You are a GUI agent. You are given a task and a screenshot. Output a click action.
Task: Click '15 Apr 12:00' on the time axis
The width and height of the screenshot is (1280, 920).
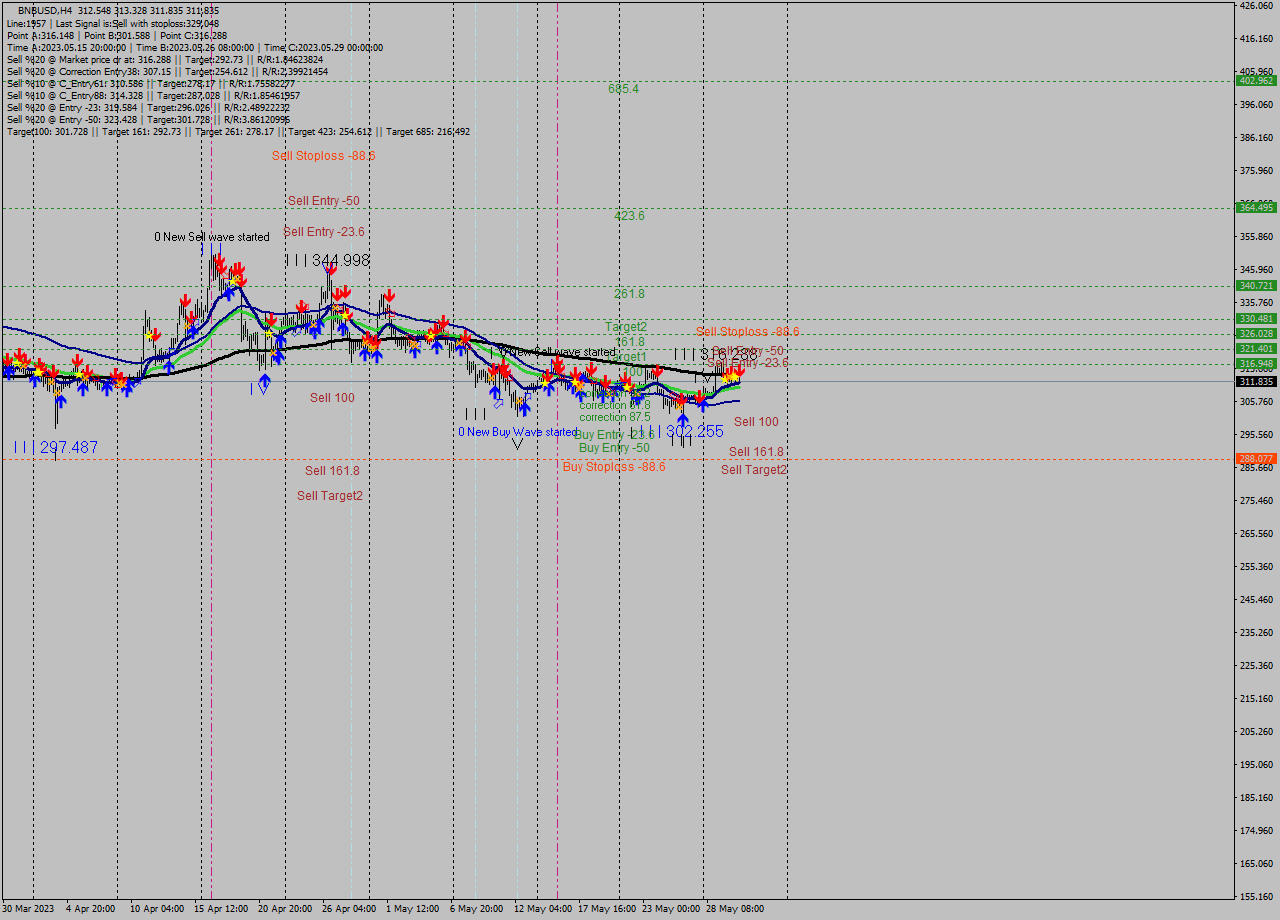(221, 909)
